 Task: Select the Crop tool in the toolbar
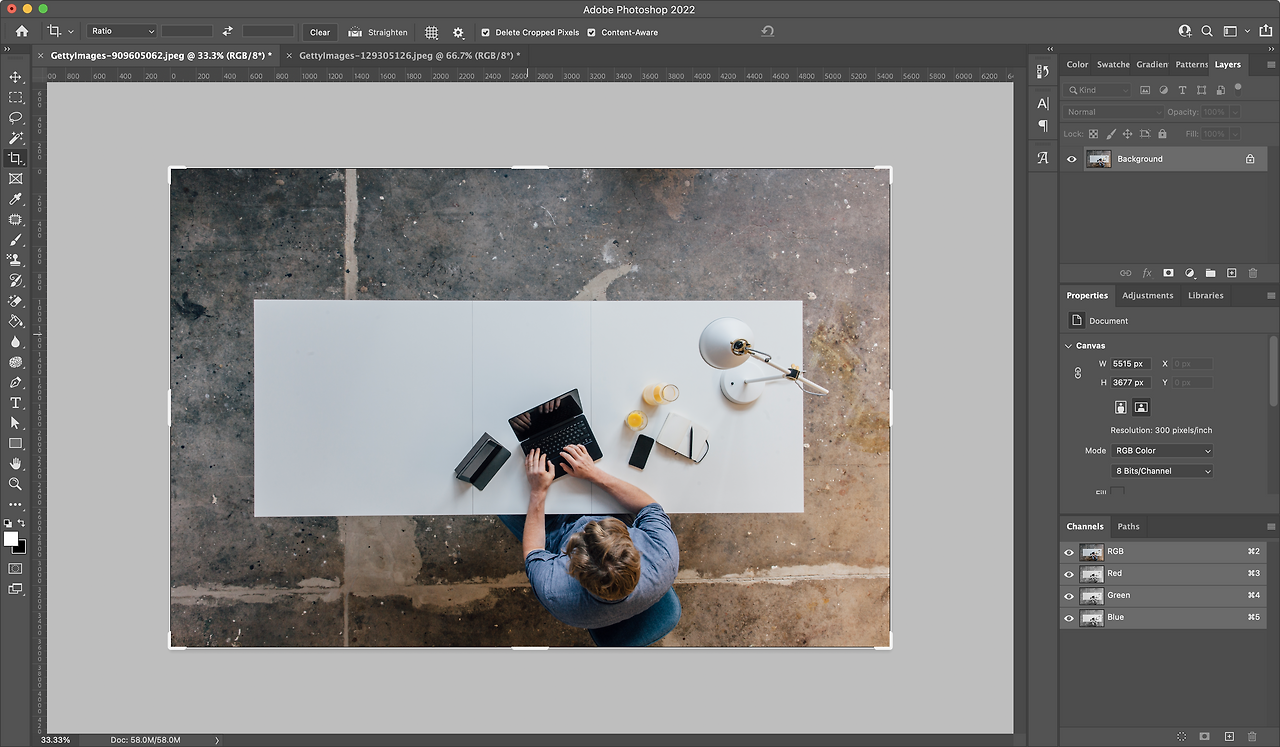click(15, 158)
